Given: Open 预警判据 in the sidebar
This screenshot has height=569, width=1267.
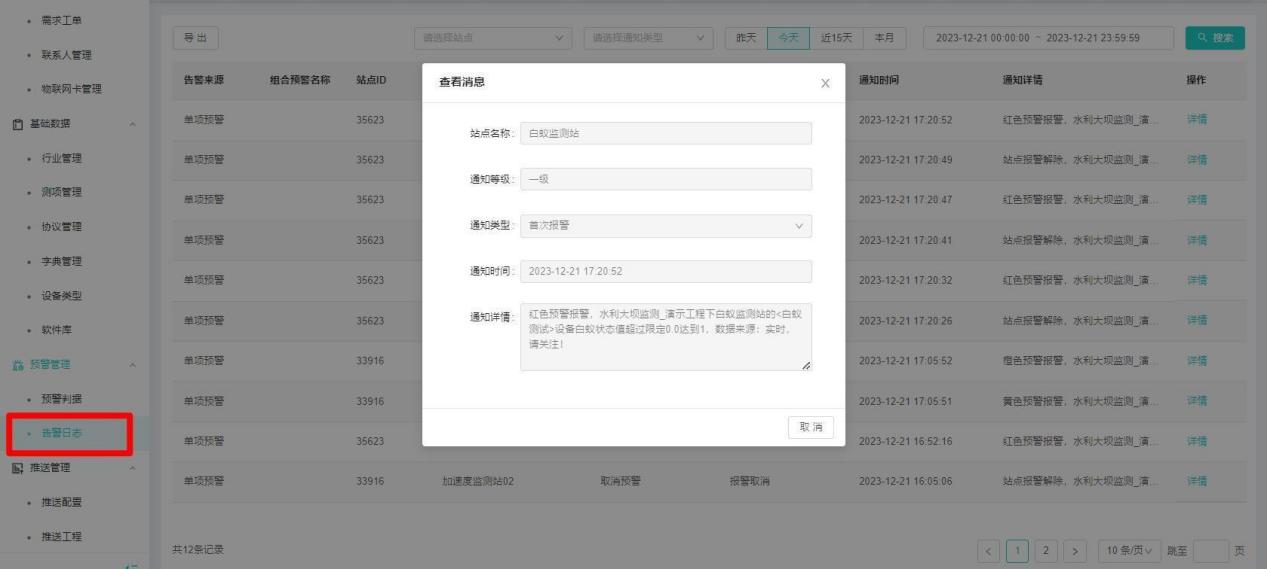Looking at the screenshot, I should [x=62, y=399].
